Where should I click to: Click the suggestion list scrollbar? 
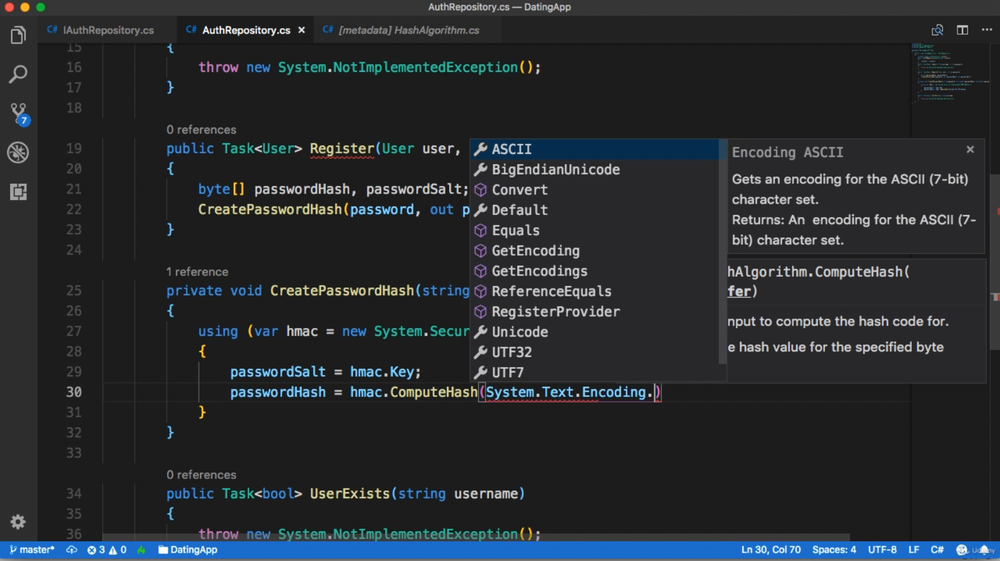pos(722,252)
